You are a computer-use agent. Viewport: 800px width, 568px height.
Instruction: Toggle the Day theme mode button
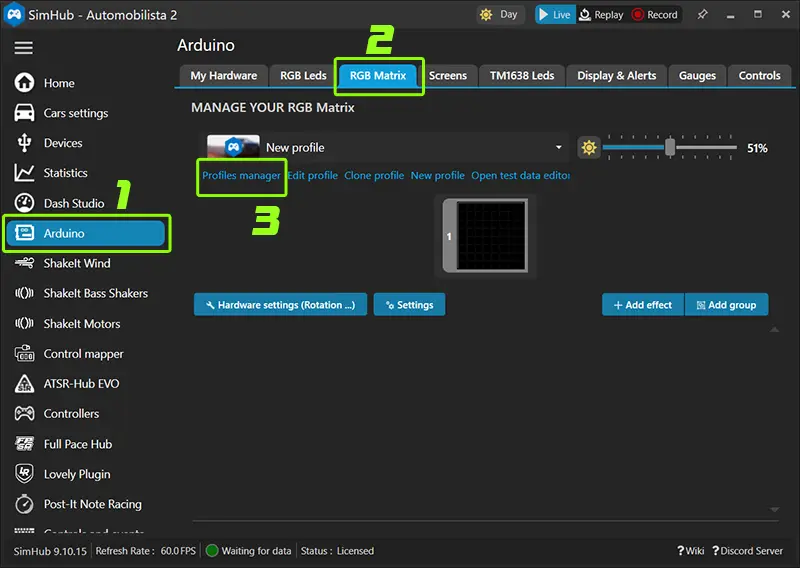(499, 14)
